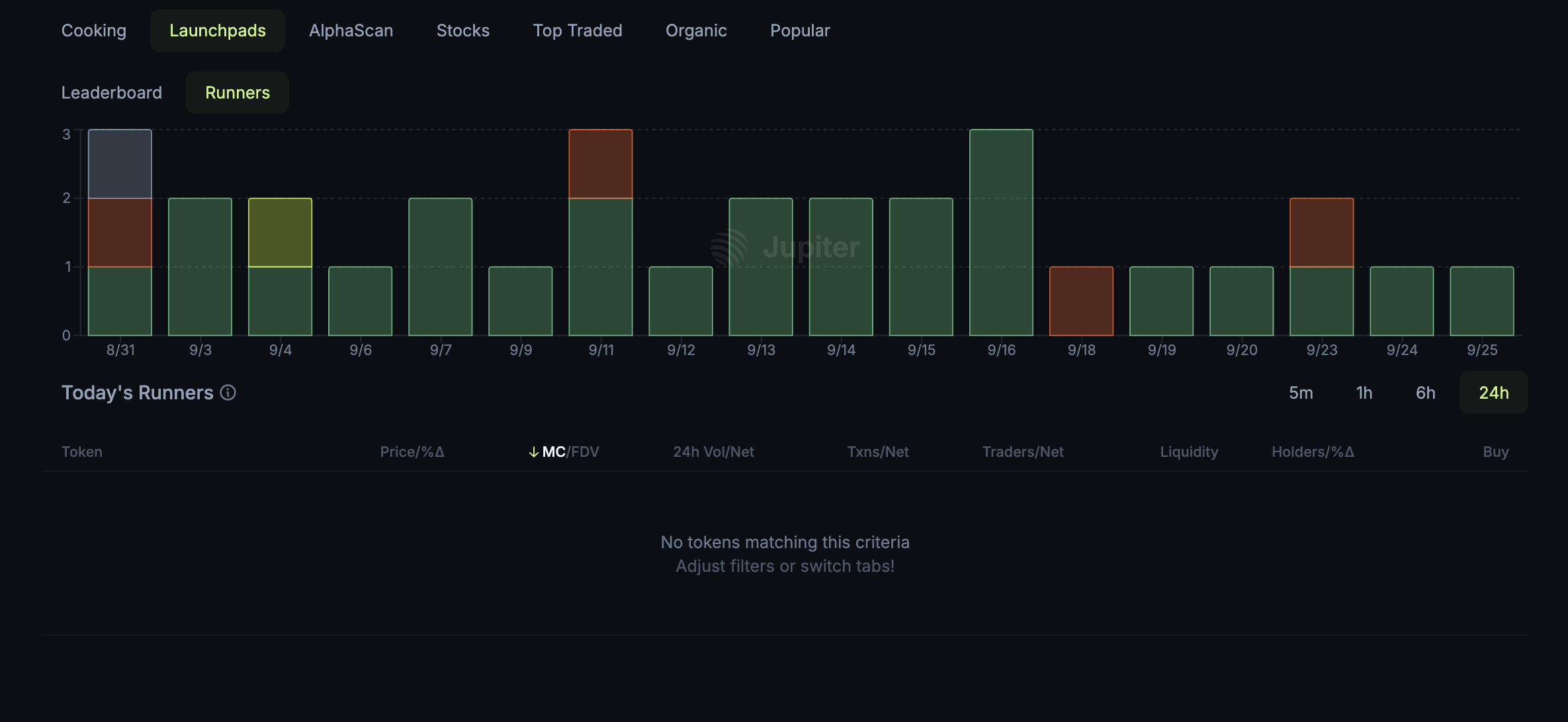The width and height of the screenshot is (1568, 722).
Task: Open the Organic tab
Action: [x=695, y=30]
